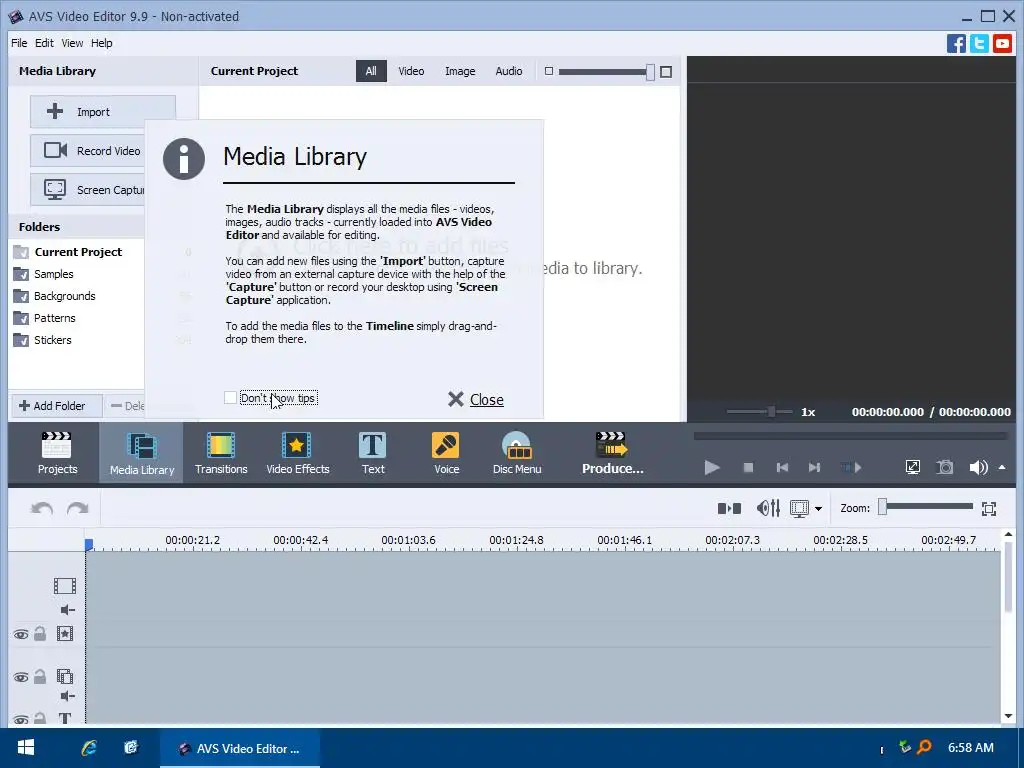Click the Produce button
Viewport: 1024px width, 768px height.
612,453
